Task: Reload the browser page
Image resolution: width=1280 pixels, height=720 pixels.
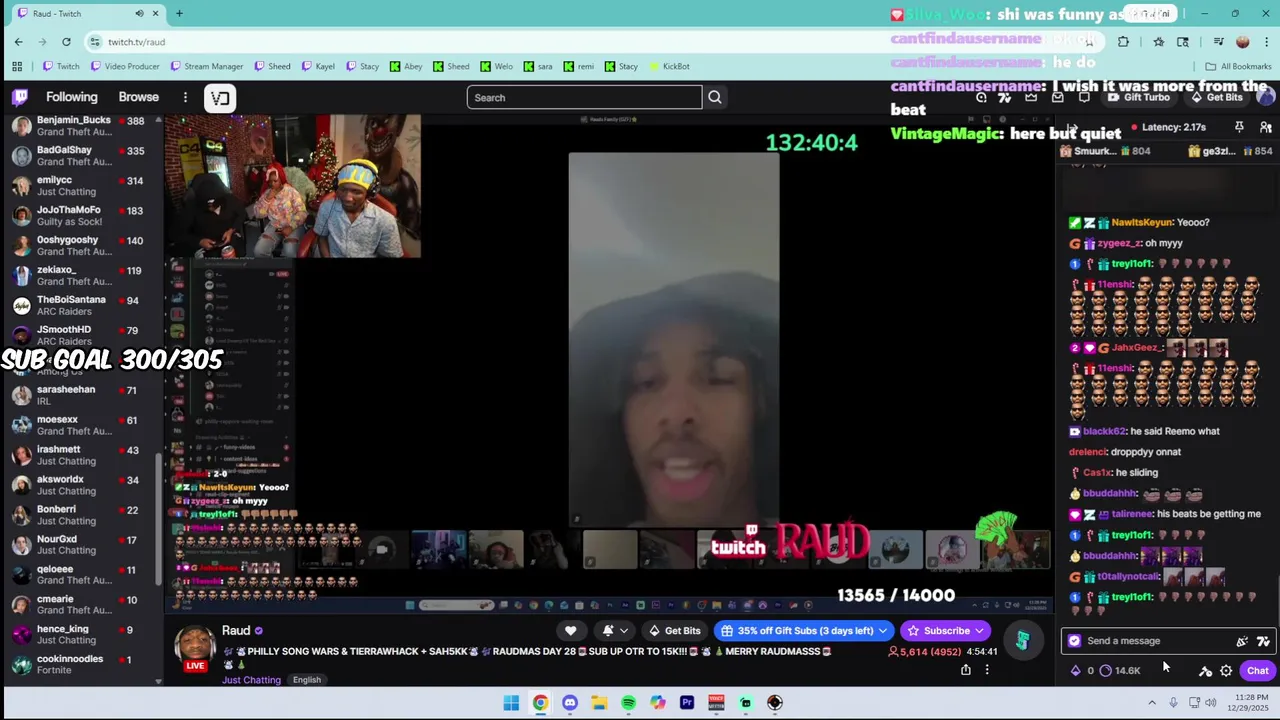Action: [66, 42]
